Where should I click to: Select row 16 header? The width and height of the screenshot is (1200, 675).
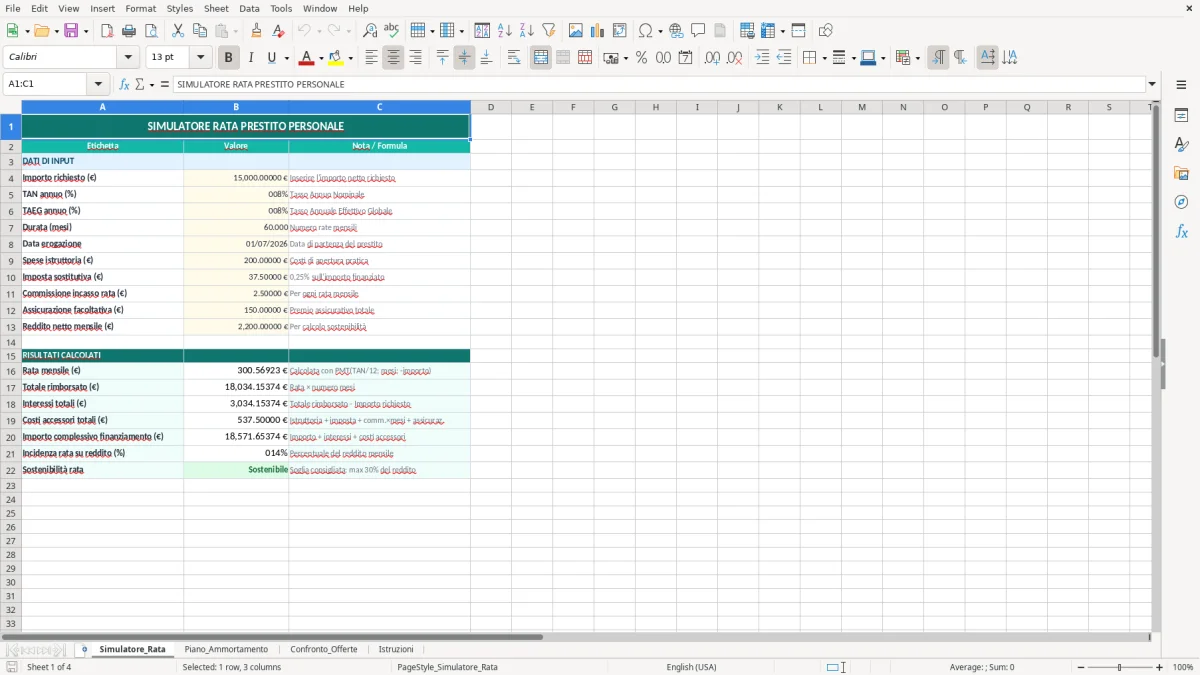[11, 371]
